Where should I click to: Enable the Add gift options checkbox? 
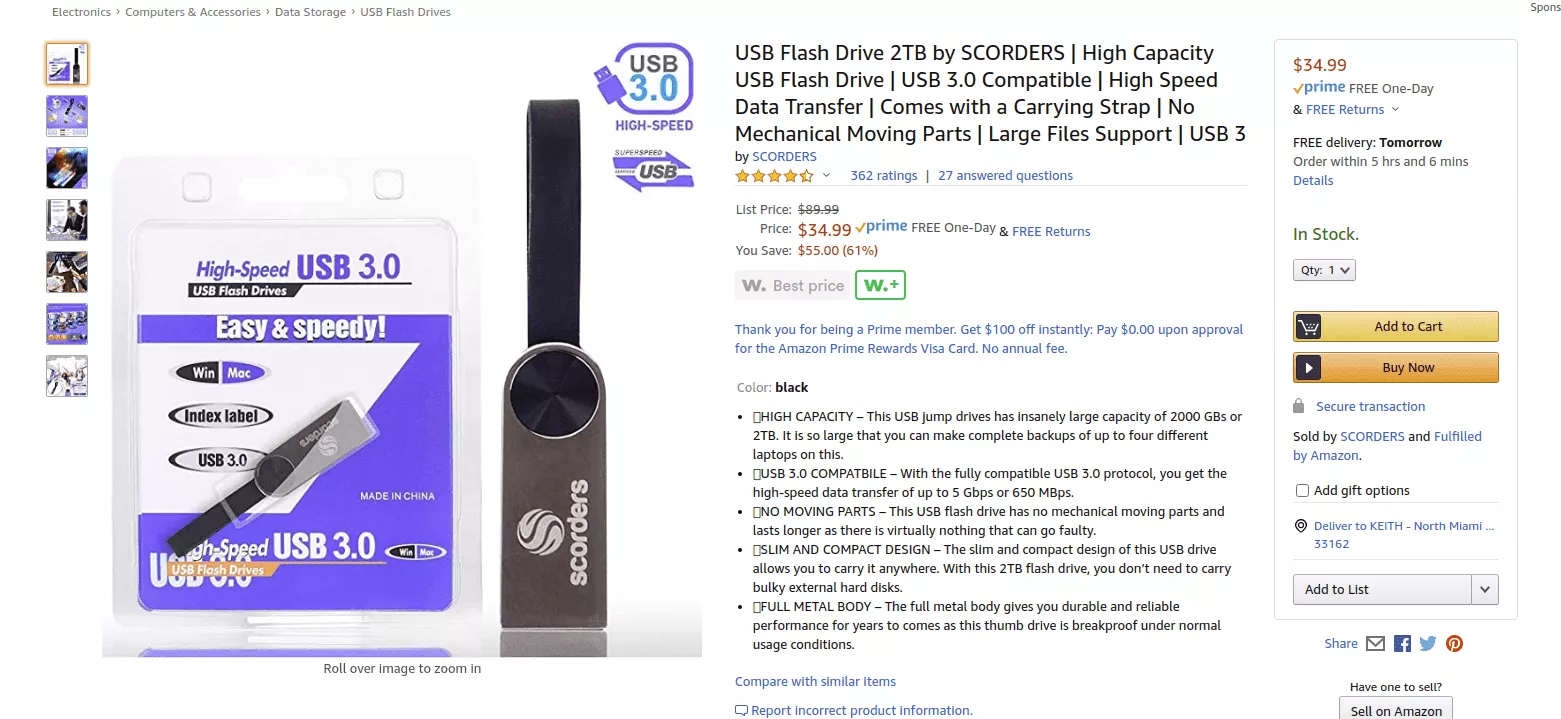[x=1302, y=490]
